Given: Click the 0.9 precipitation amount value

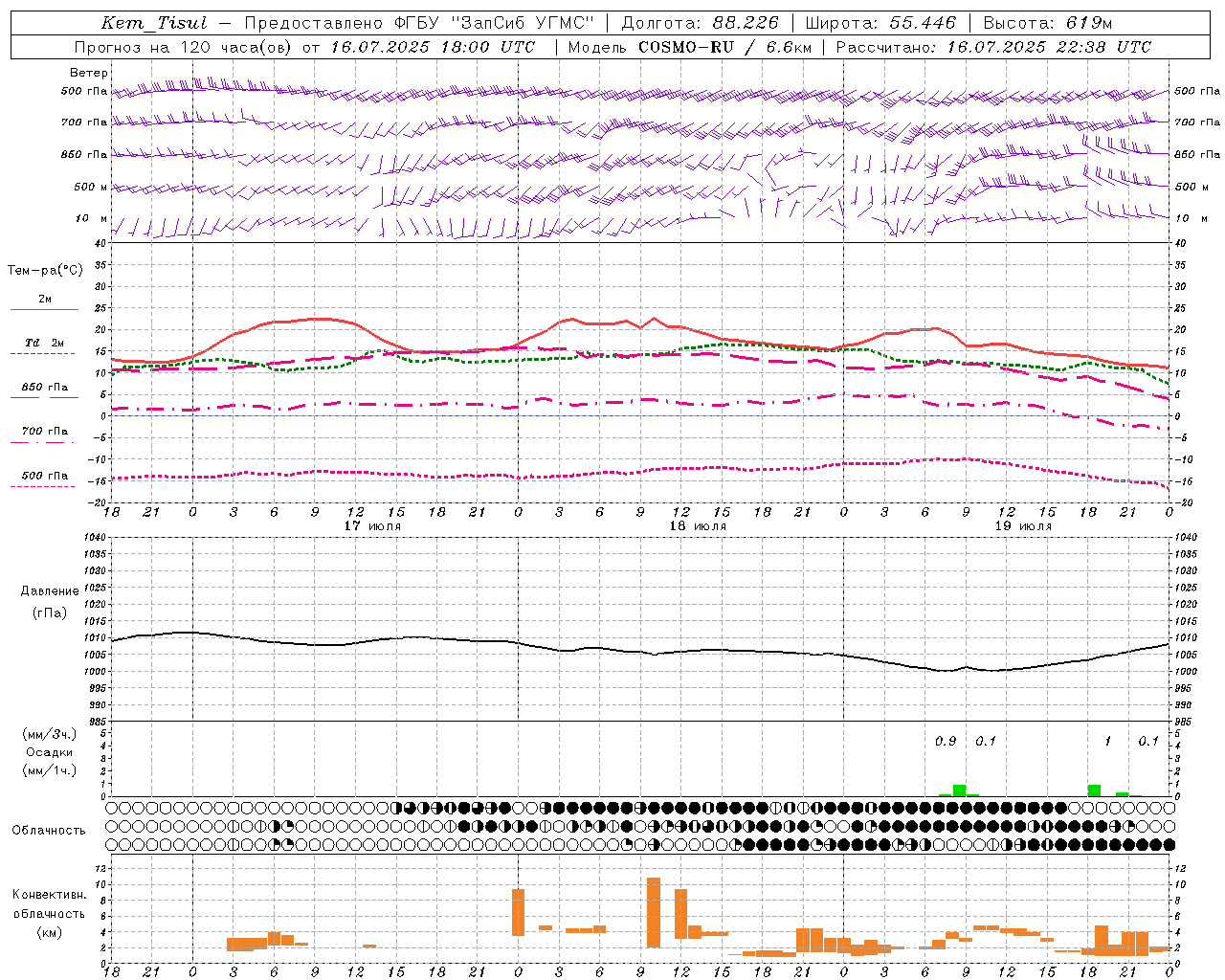Looking at the screenshot, I should (946, 742).
